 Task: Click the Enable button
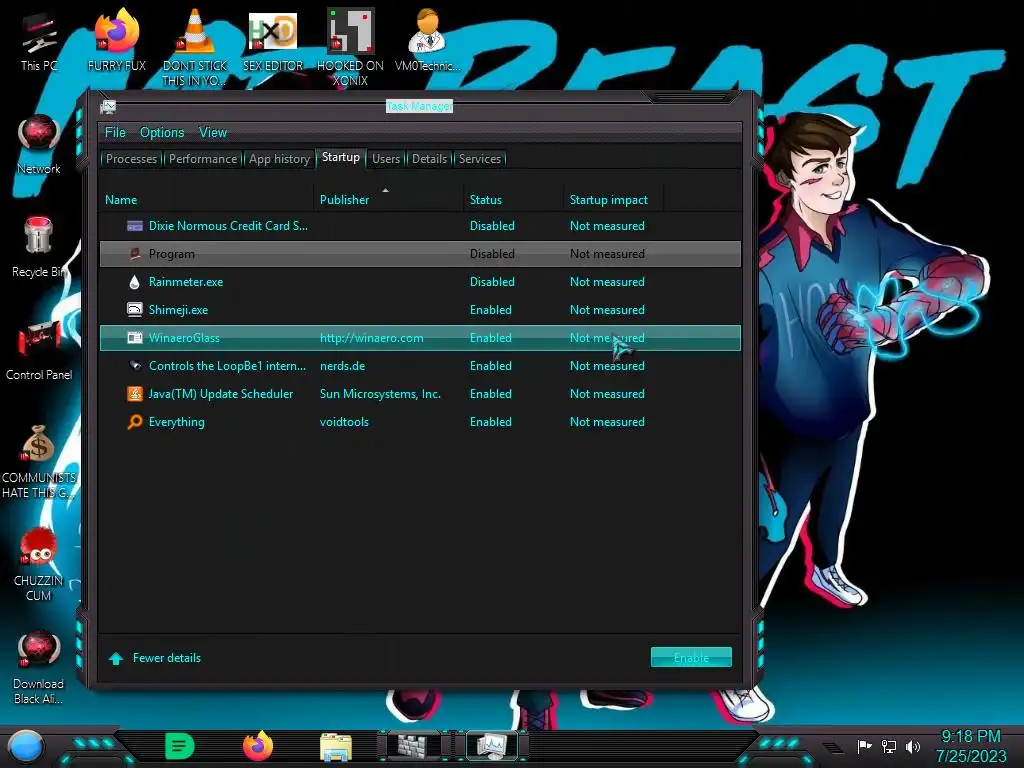[x=691, y=658]
